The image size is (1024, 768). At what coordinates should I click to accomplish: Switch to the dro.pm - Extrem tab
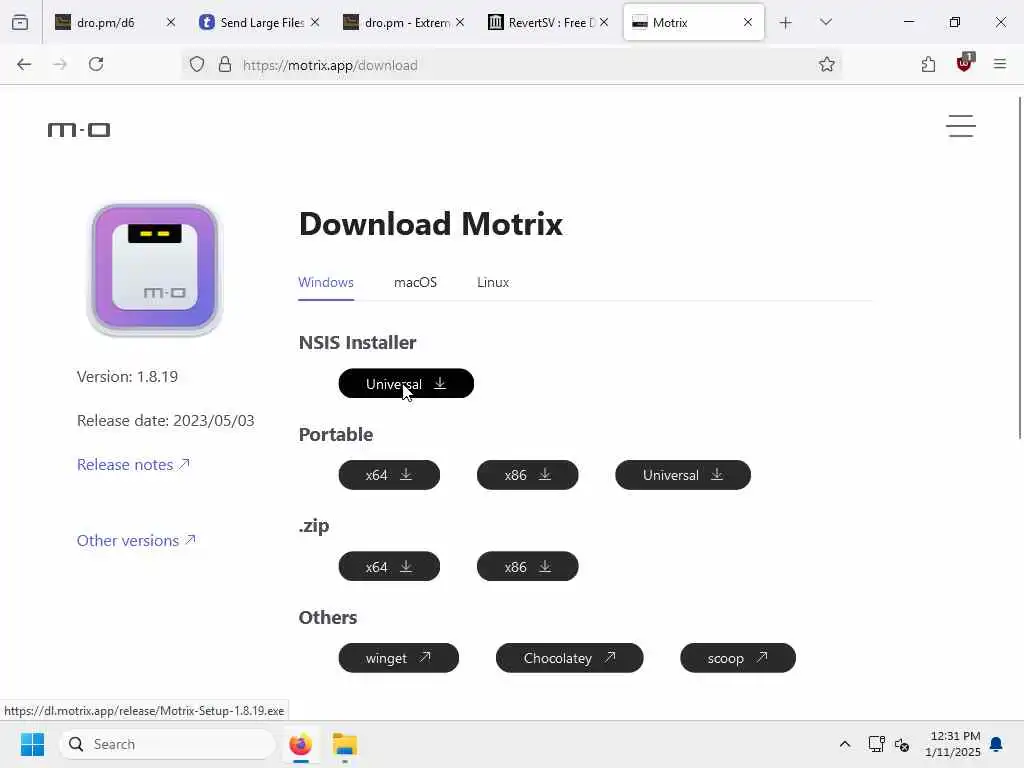[x=398, y=22]
